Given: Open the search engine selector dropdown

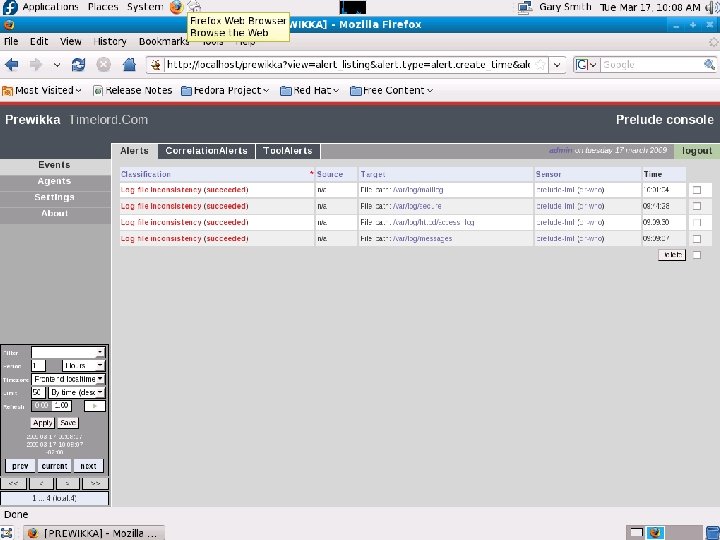Looking at the screenshot, I should pyautogui.click(x=586, y=65).
